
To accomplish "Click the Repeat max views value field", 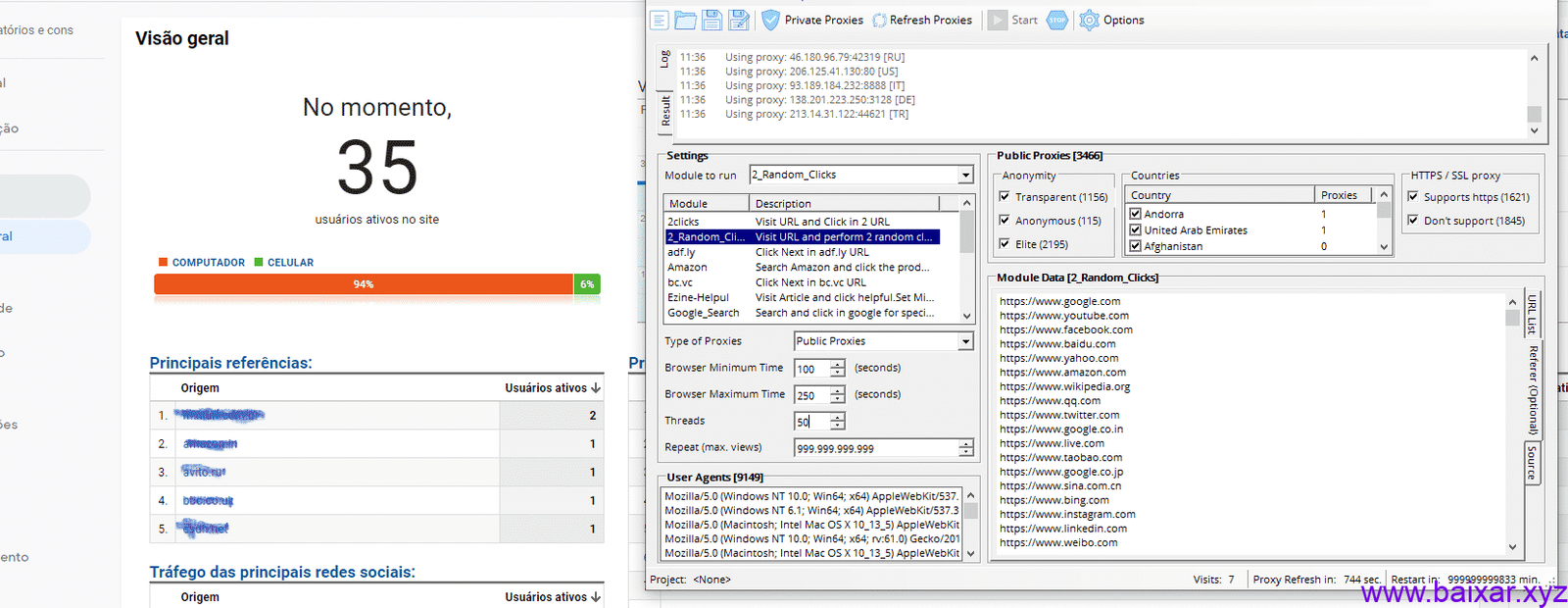I will [876, 448].
